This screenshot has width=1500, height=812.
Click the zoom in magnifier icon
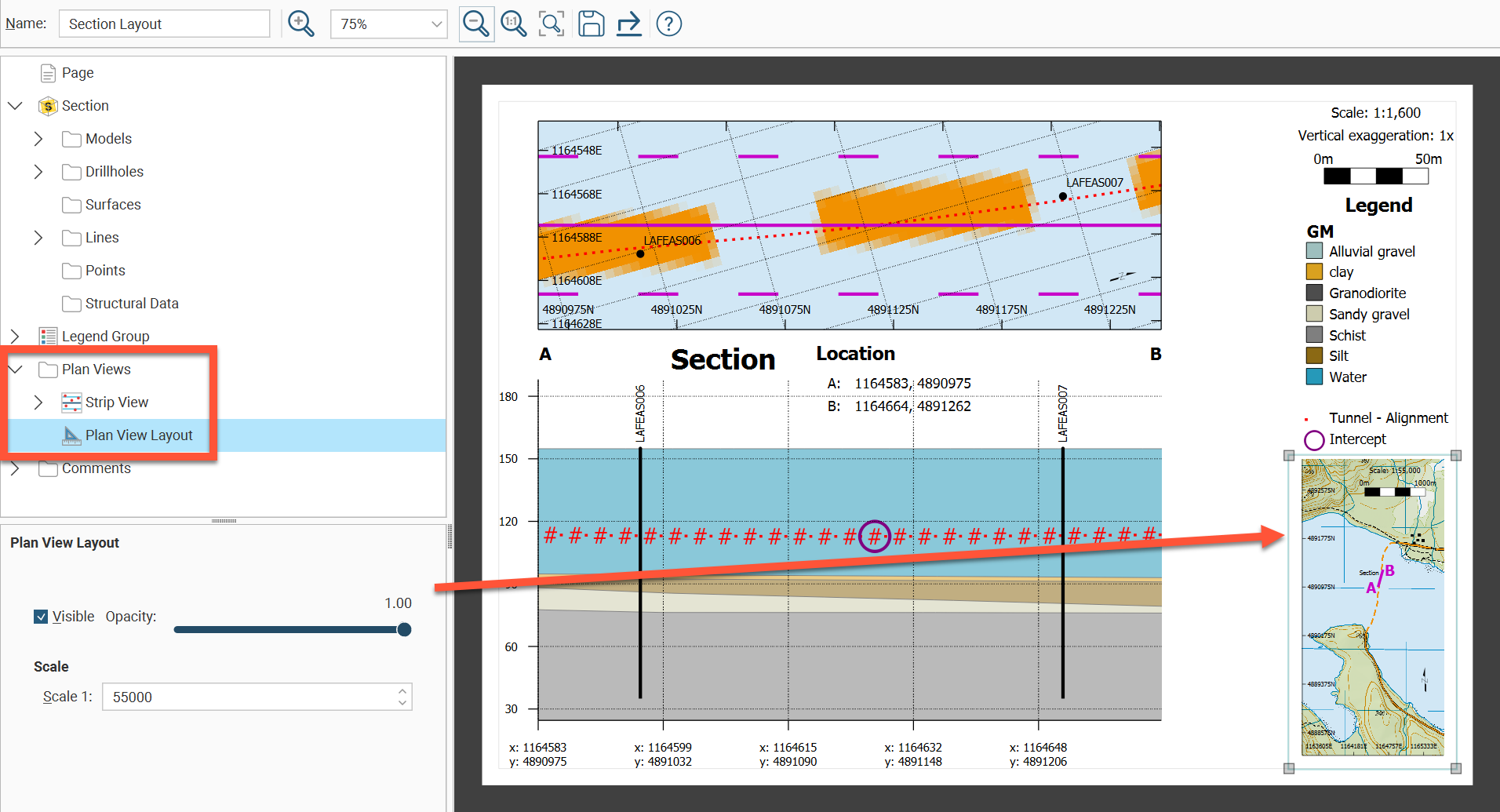[300, 24]
